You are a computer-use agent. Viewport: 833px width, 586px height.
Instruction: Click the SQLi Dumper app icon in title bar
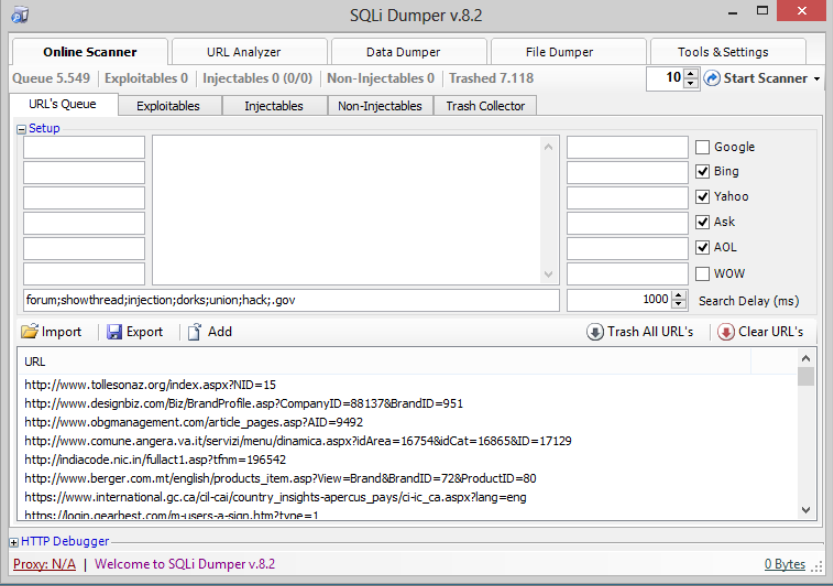(20, 15)
